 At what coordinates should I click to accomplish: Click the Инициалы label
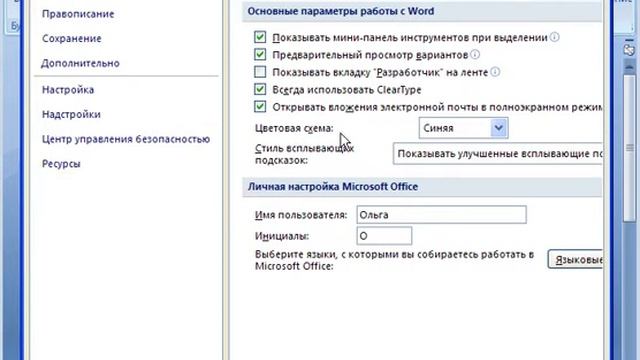coord(282,236)
